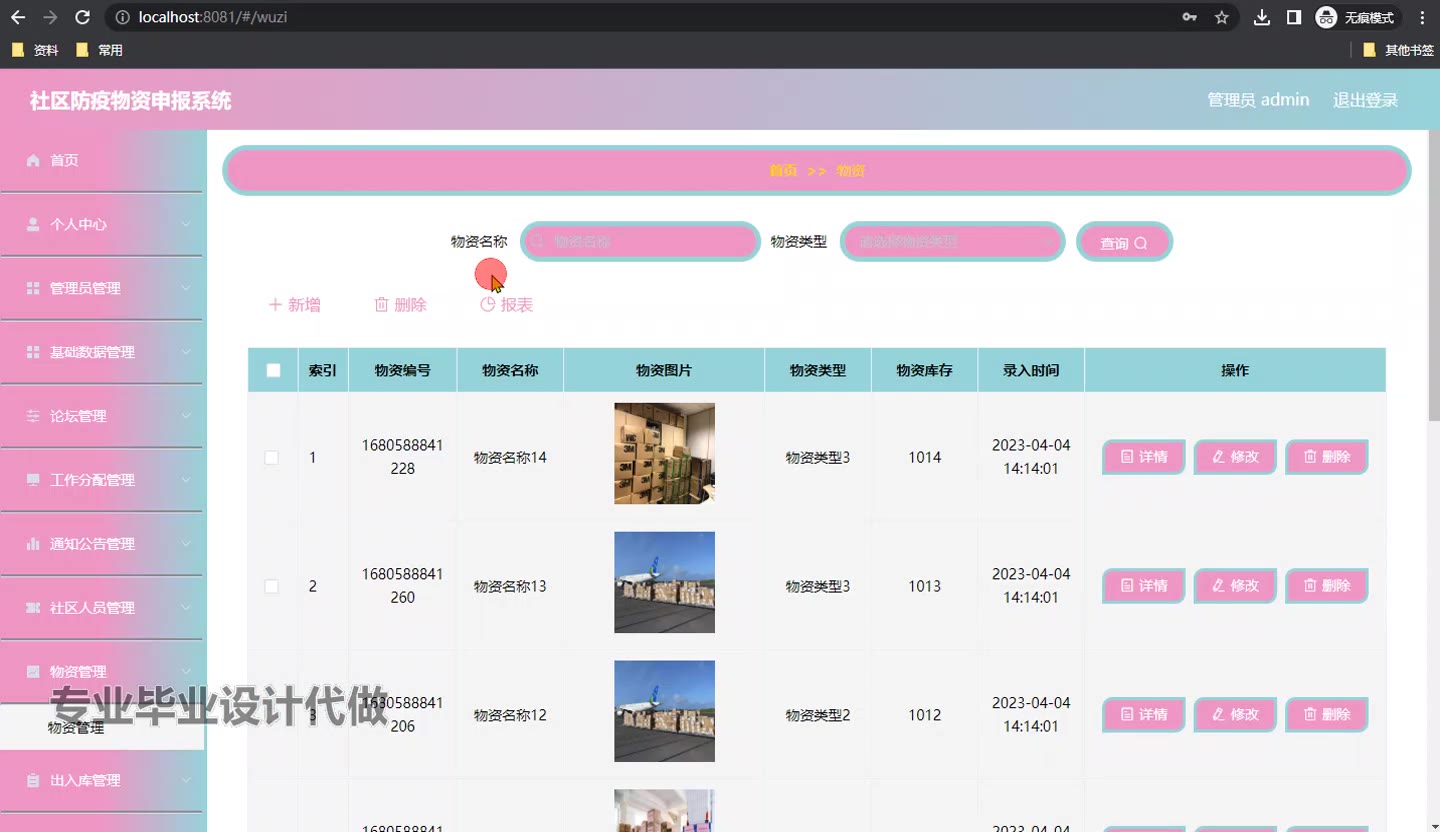Click the 工作分配管理 monitor icon
Image resolution: width=1440 pixels, height=832 pixels.
pos(33,480)
